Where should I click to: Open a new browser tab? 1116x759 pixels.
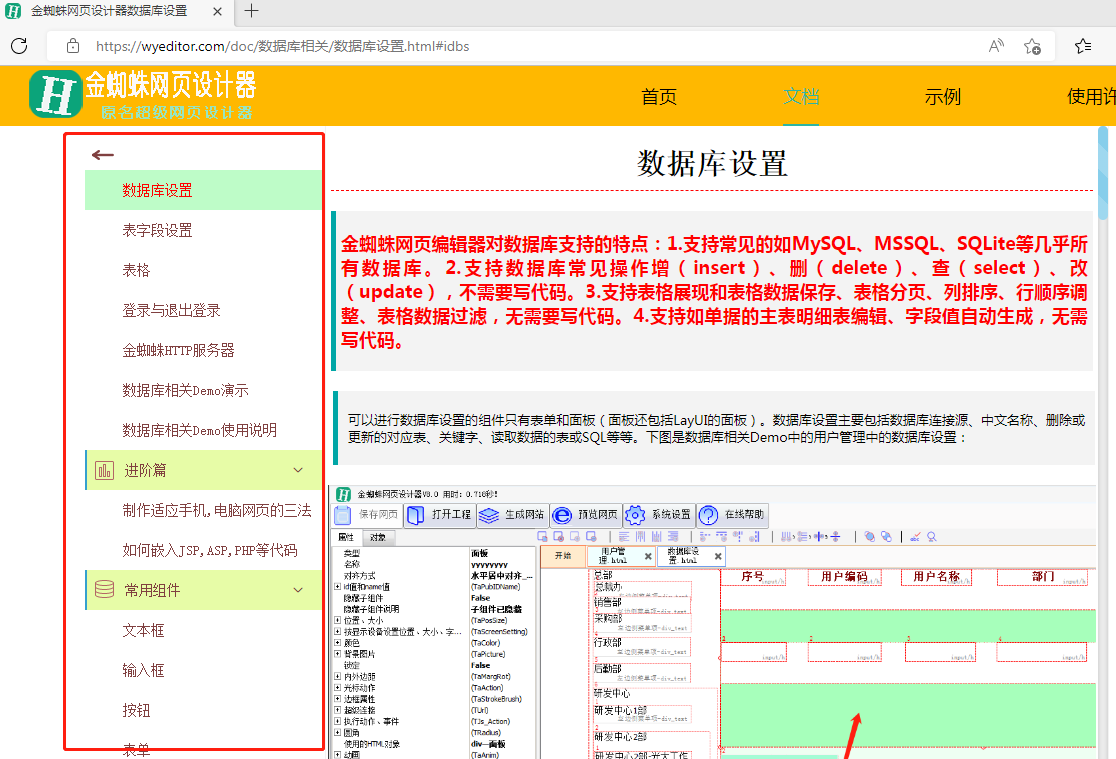[x=251, y=11]
